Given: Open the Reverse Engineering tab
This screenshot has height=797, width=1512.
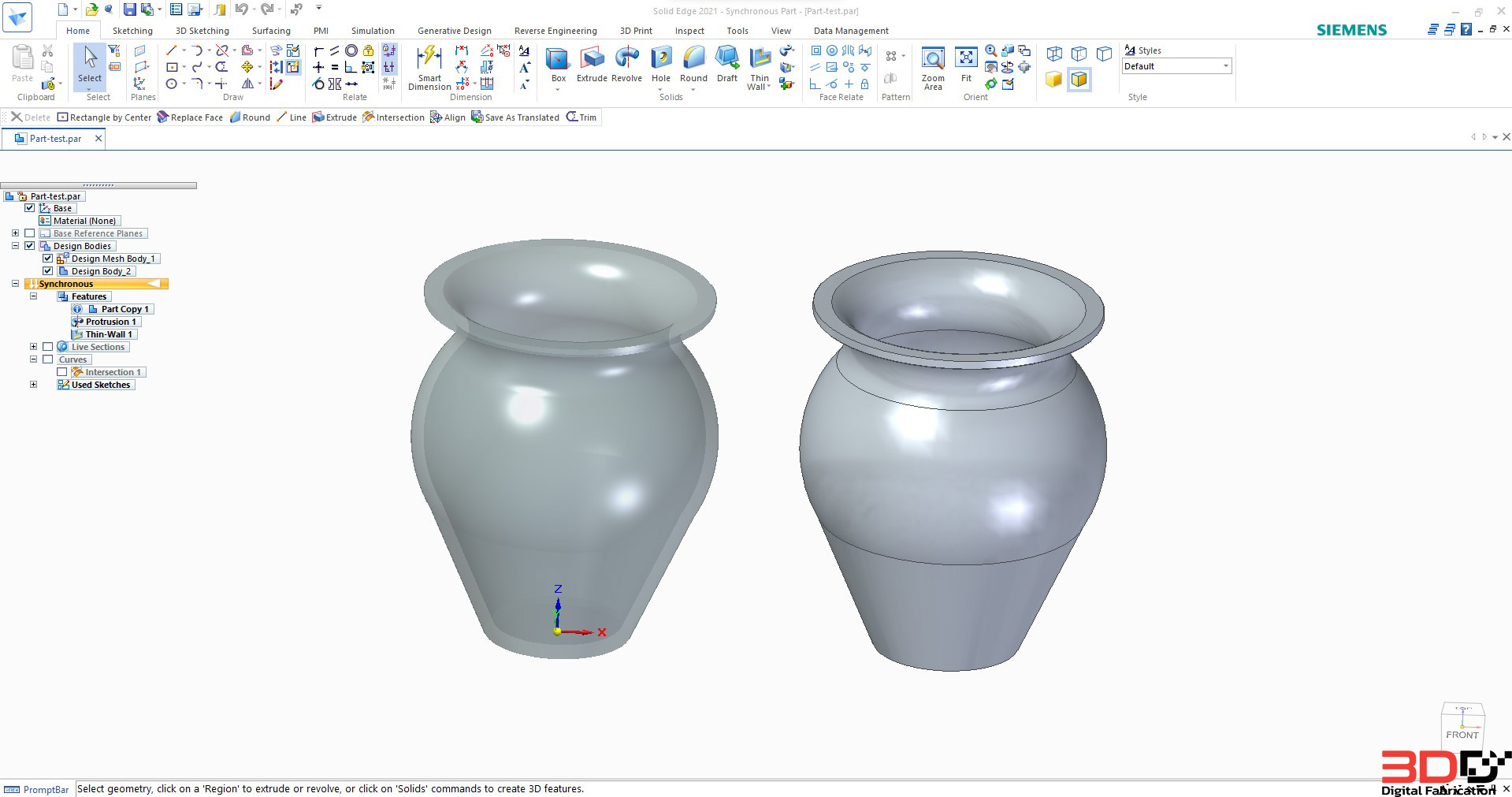Looking at the screenshot, I should tap(555, 31).
